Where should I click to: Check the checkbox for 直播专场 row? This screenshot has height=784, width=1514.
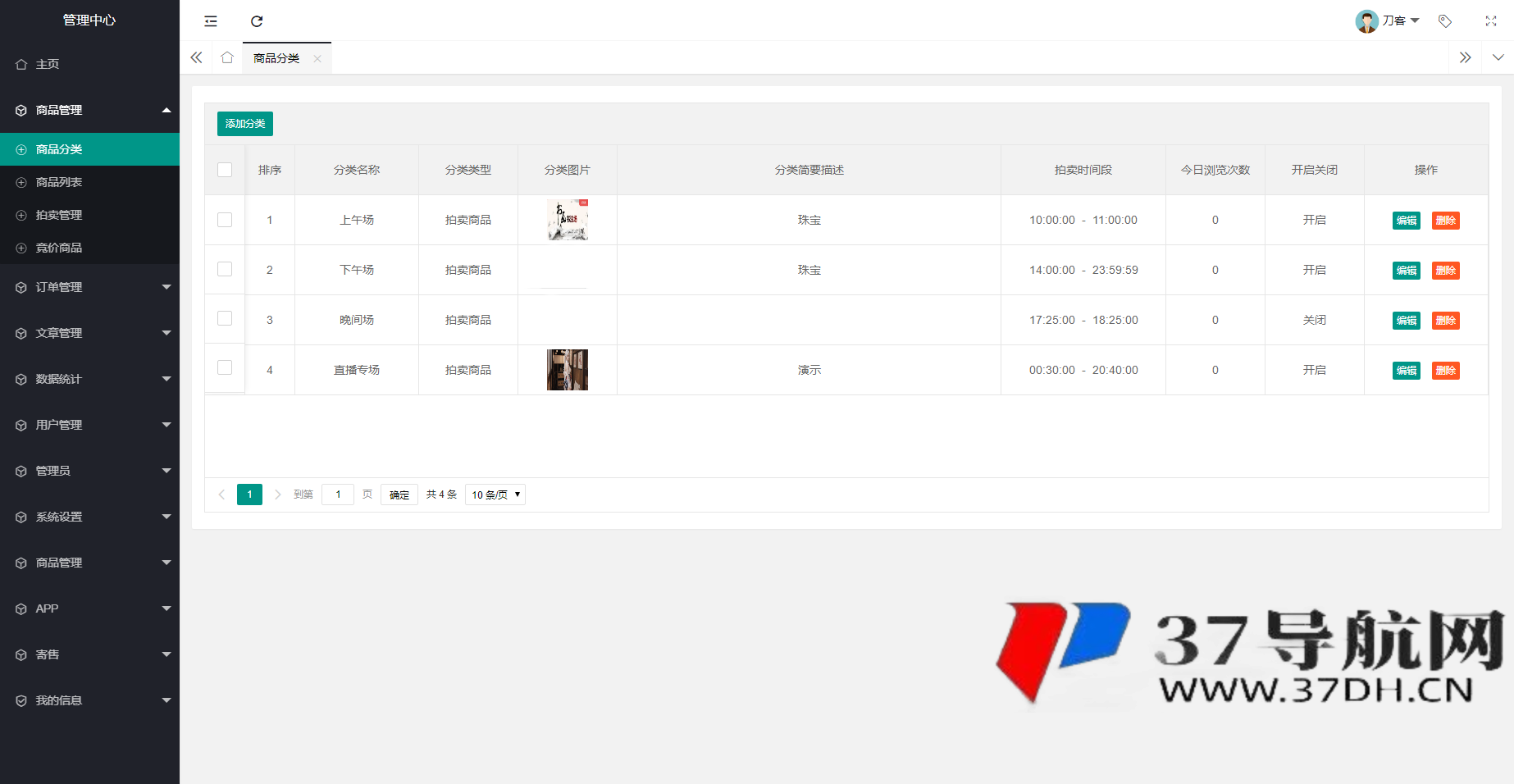click(225, 367)
